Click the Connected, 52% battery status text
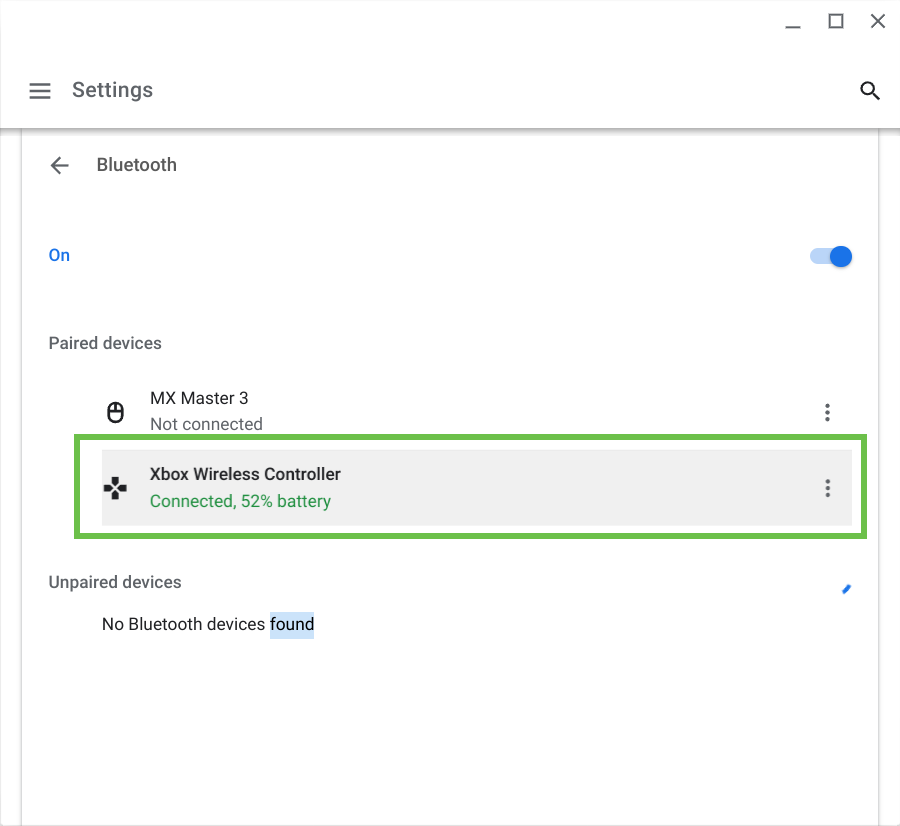 click(240, 501)
